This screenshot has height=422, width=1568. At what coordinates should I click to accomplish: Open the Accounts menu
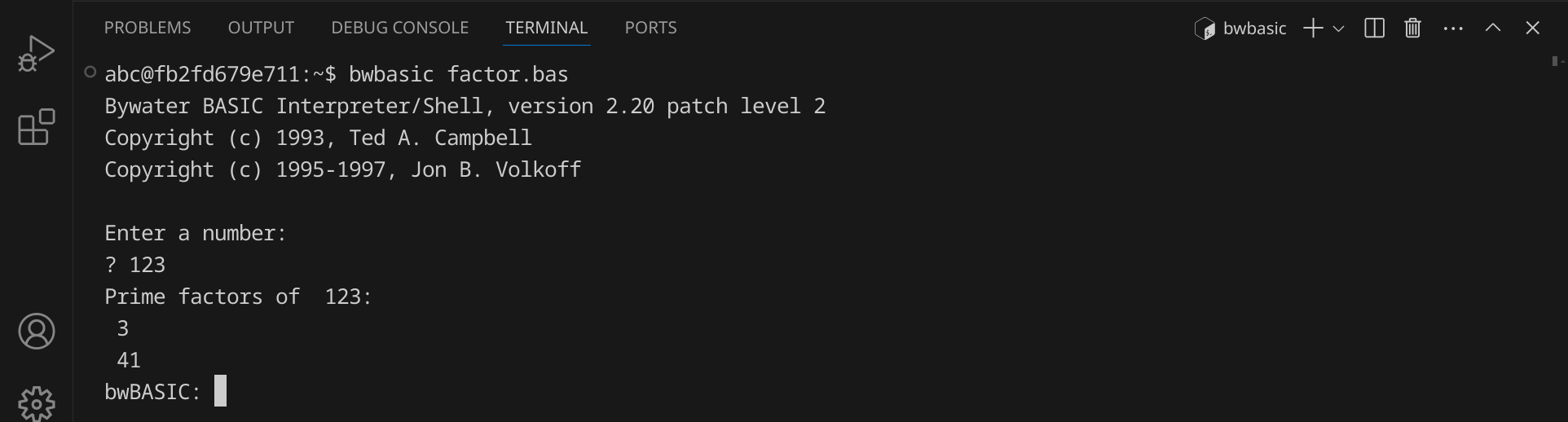coord(37,332)
